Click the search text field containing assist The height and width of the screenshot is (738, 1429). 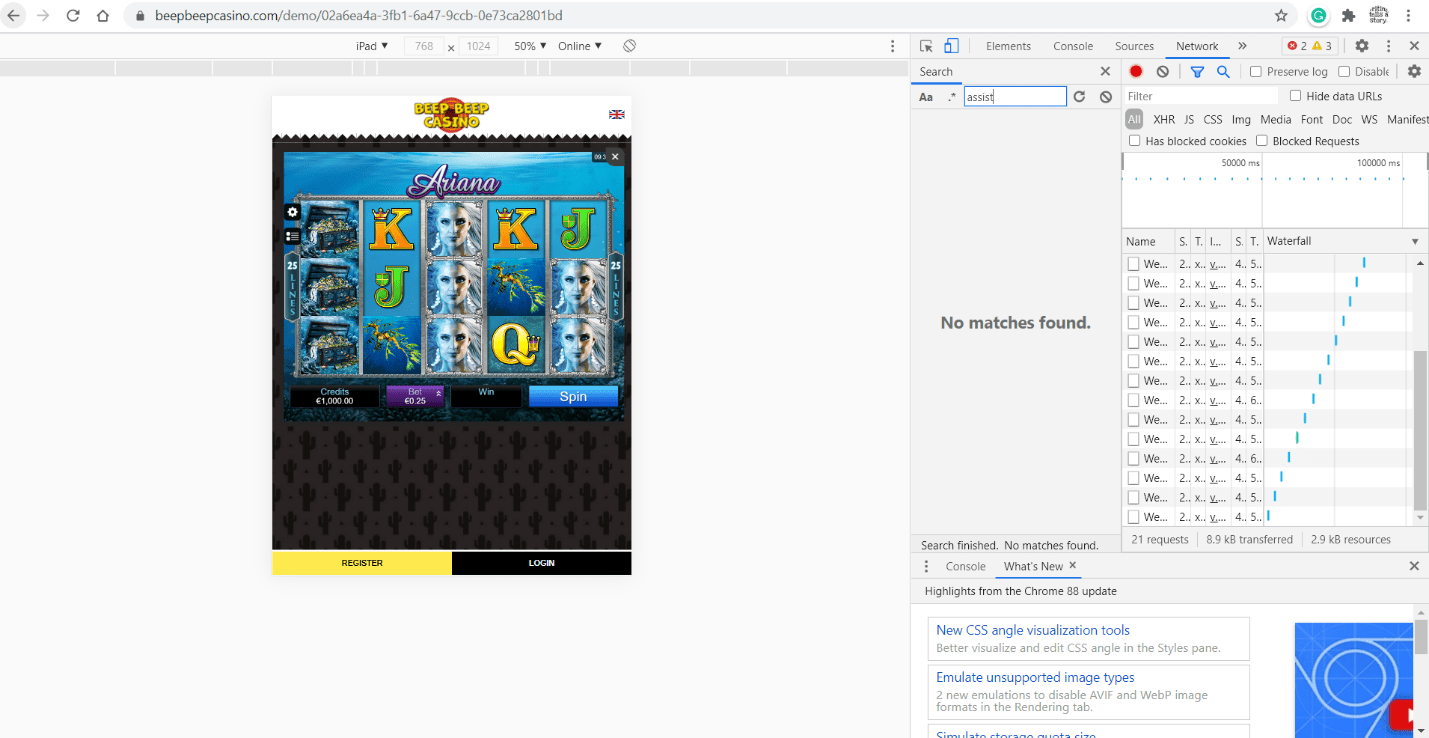pos(1015,97)
